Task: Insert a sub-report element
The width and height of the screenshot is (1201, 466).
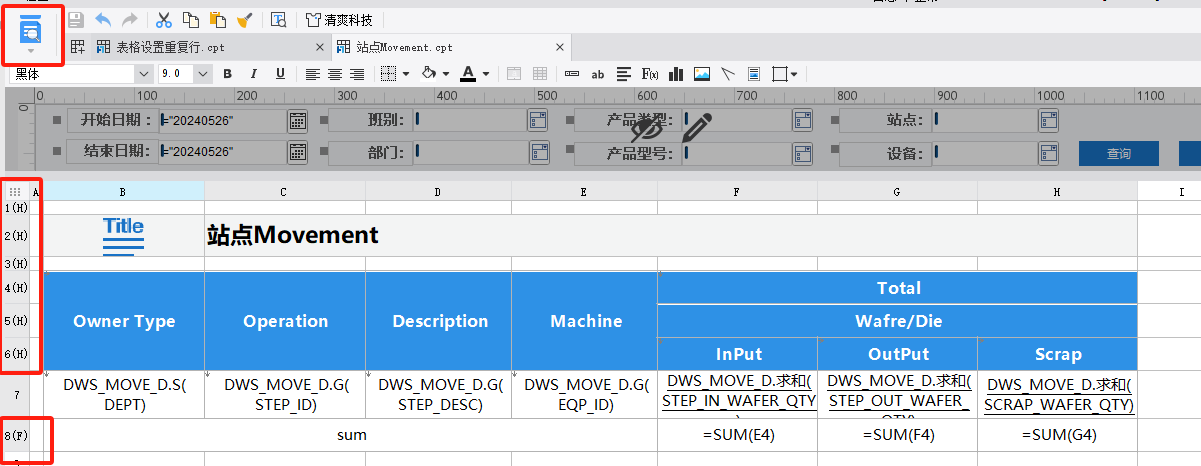Action: coord(754,73)
